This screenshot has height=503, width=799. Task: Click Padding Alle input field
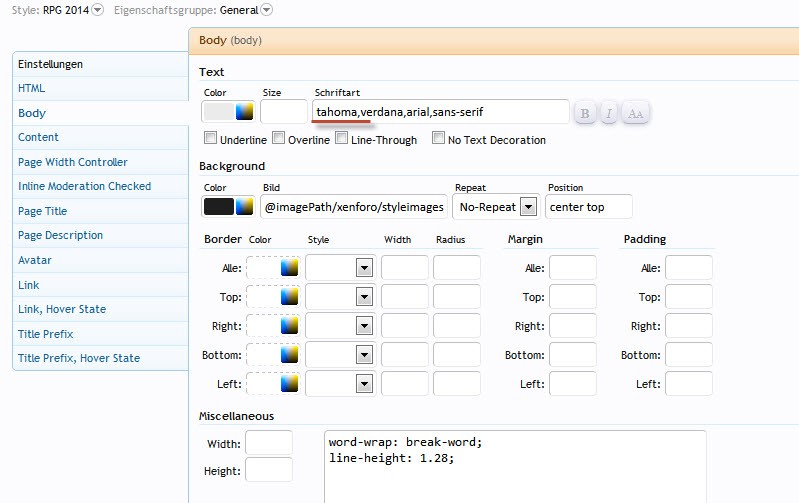(x=689, y=268)
